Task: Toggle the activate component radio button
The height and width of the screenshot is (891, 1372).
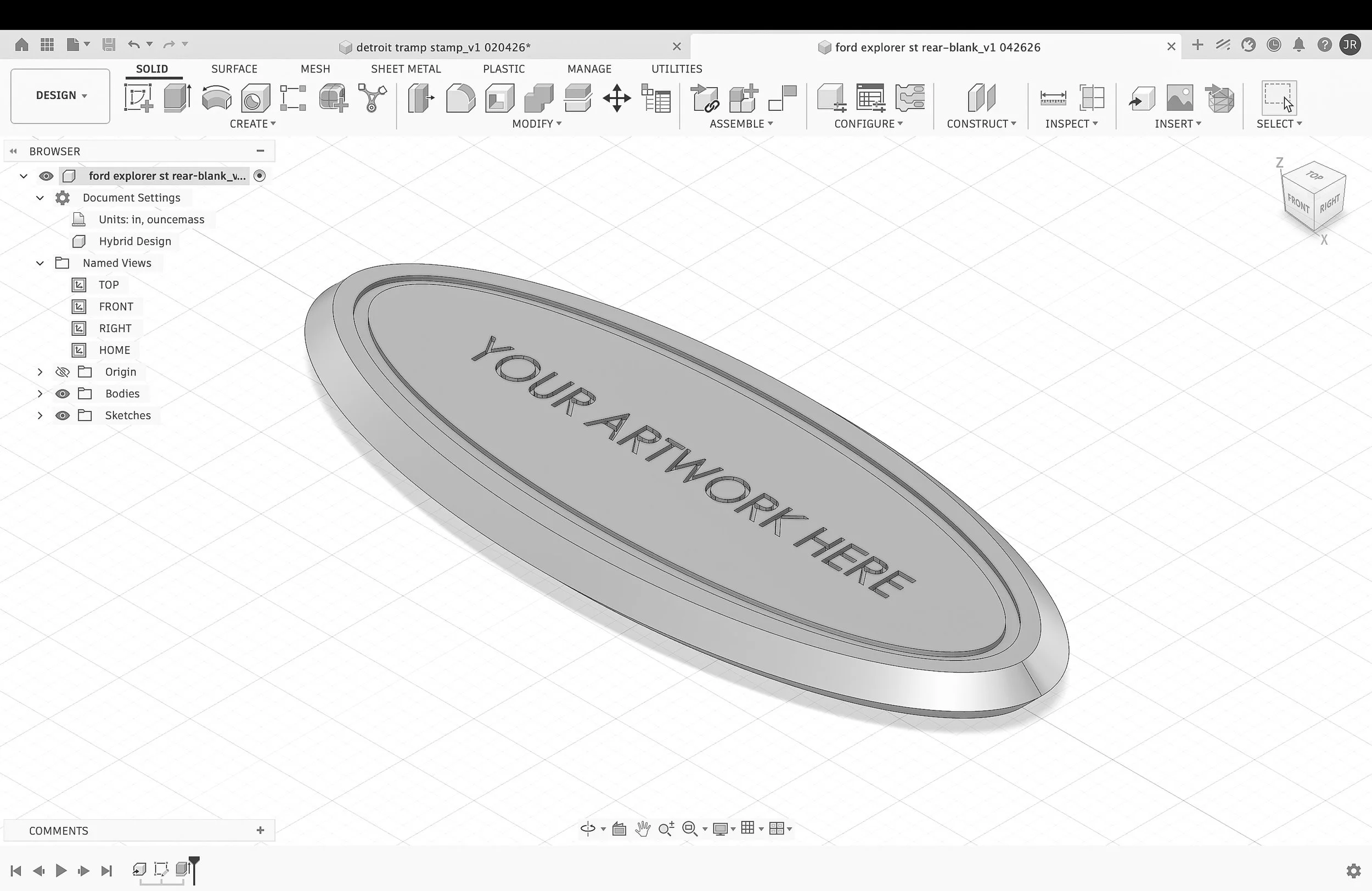Action: coord(260,176)
